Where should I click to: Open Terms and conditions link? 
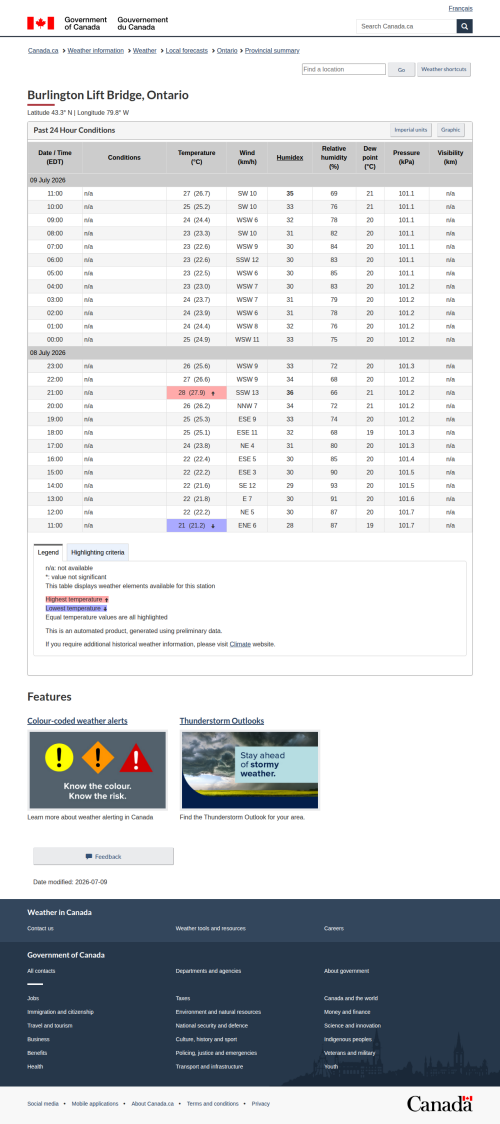[x=213, y=1104]
